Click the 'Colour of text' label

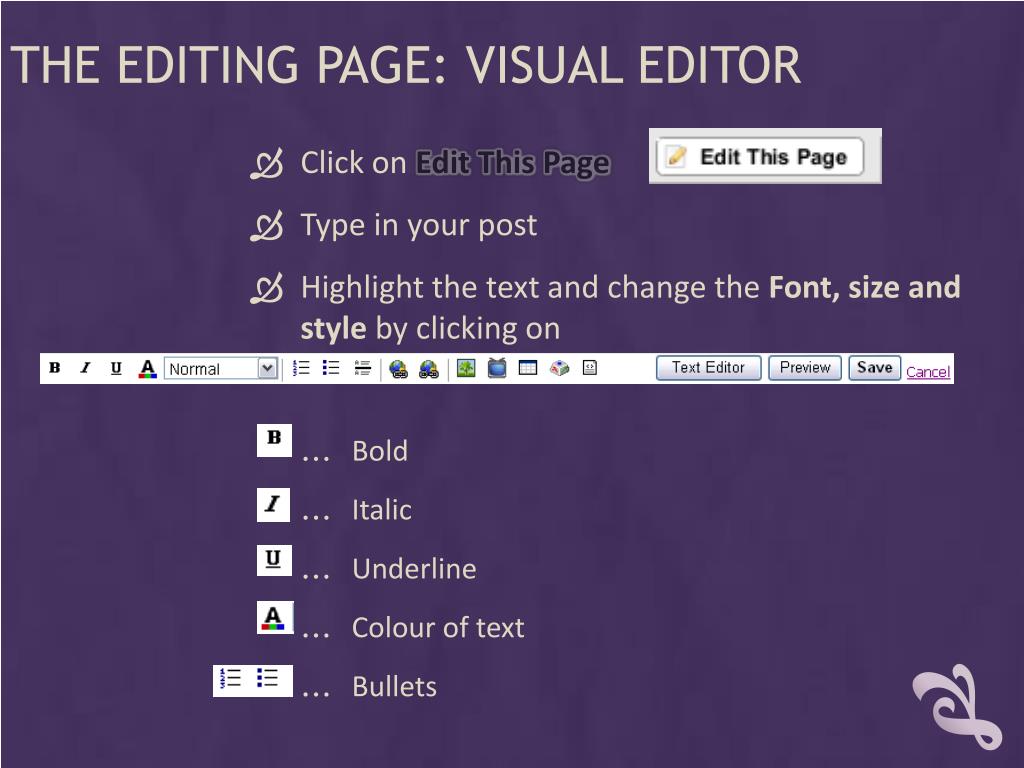coord(438,628)
